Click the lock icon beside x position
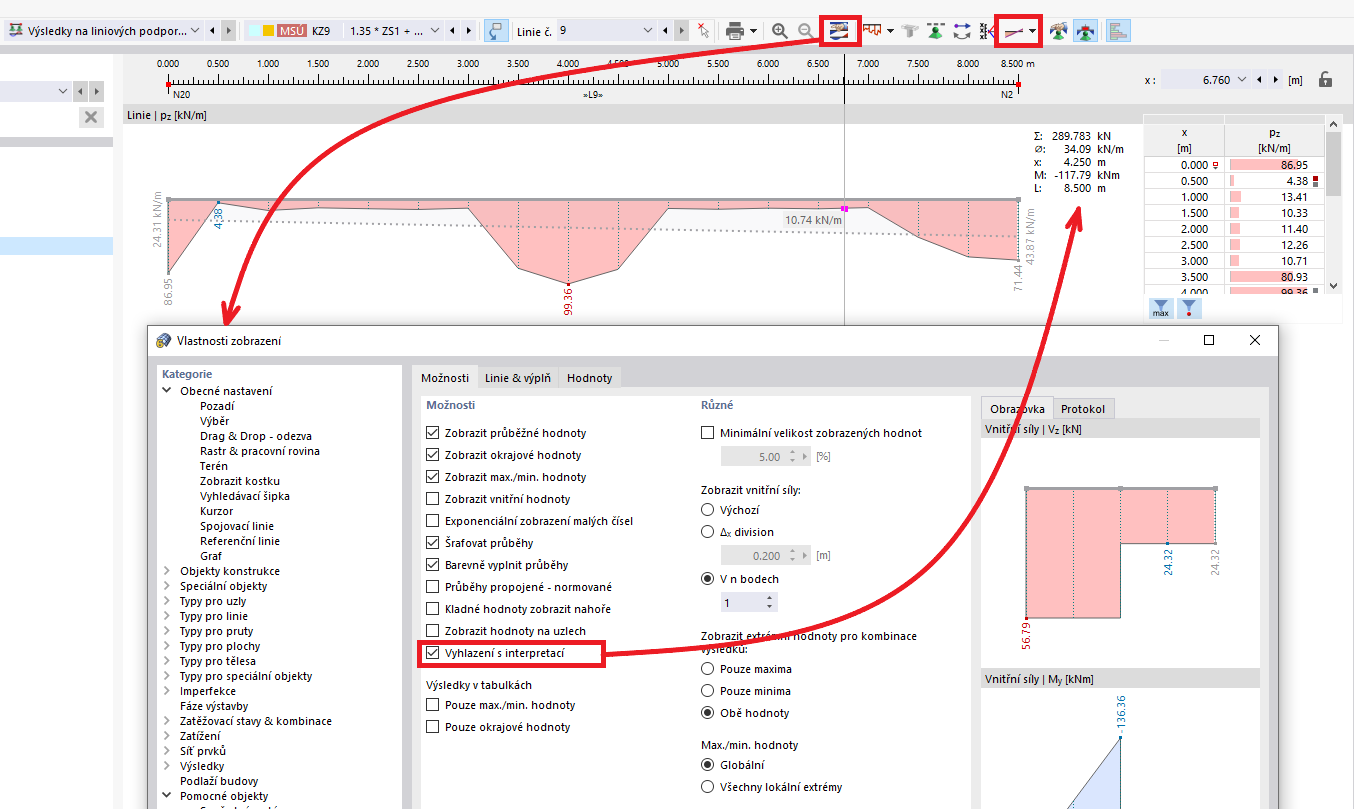The width and height of the screenshot is (1354, 809). (x=1326, y=79)
